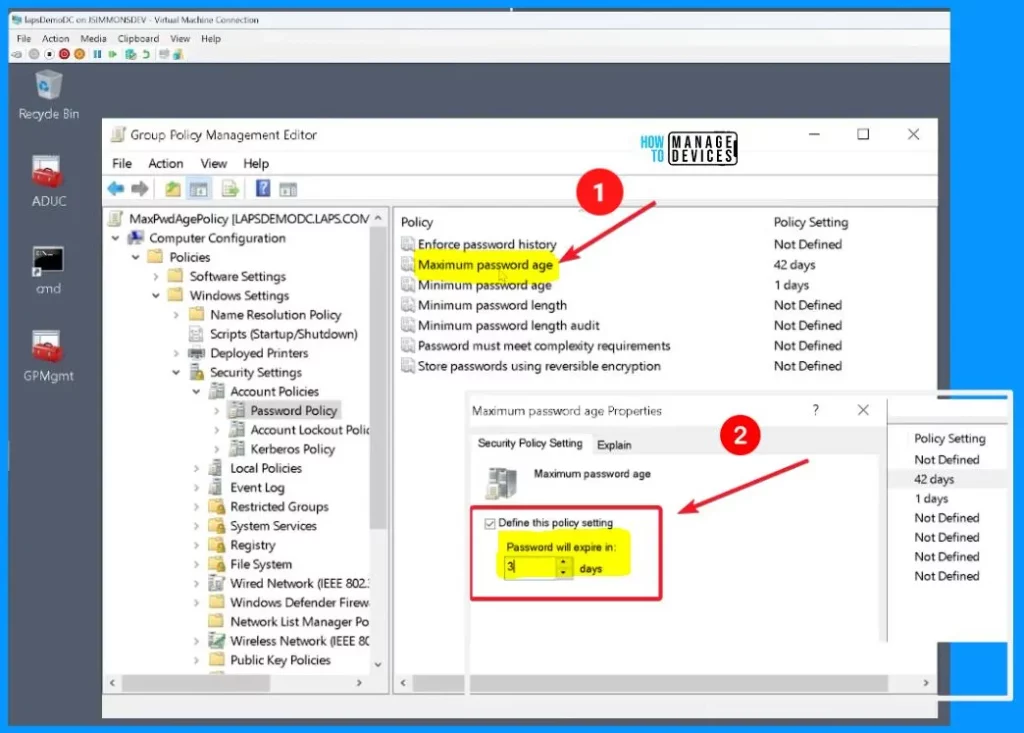The height and width of the screenshot is (733, 1024).
Task: Toggle Show/Hide Console Tree icon
Action: tap(199, 189)
